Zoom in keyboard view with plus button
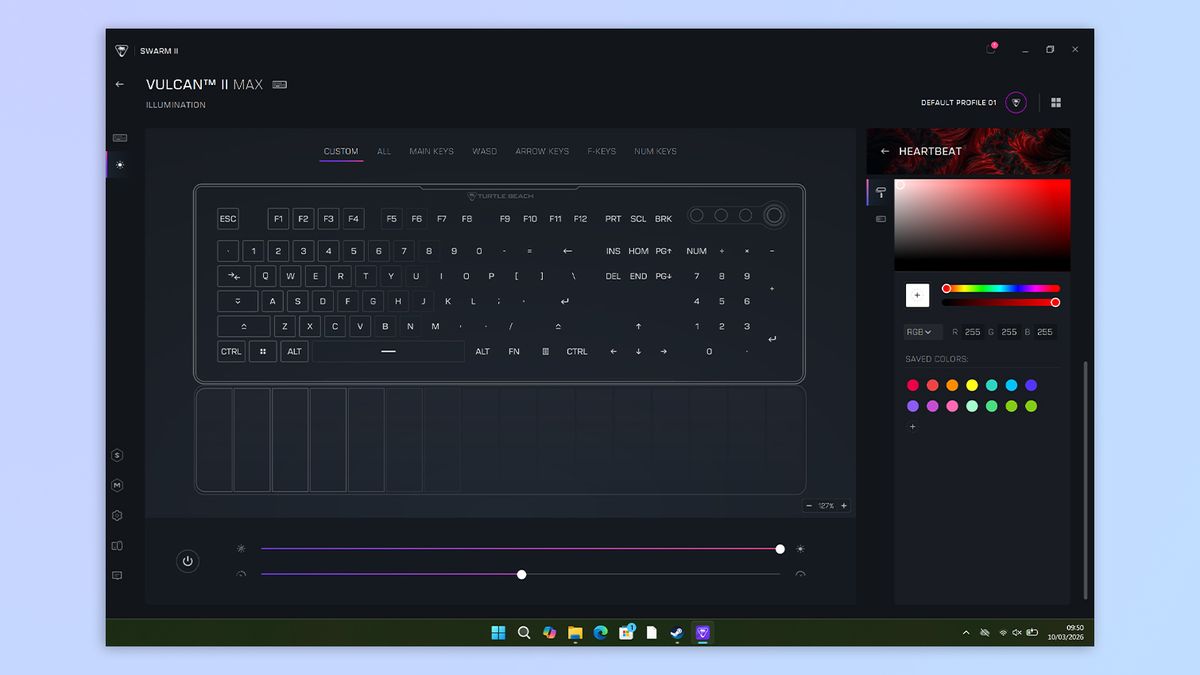 click(x=844, y=506)
